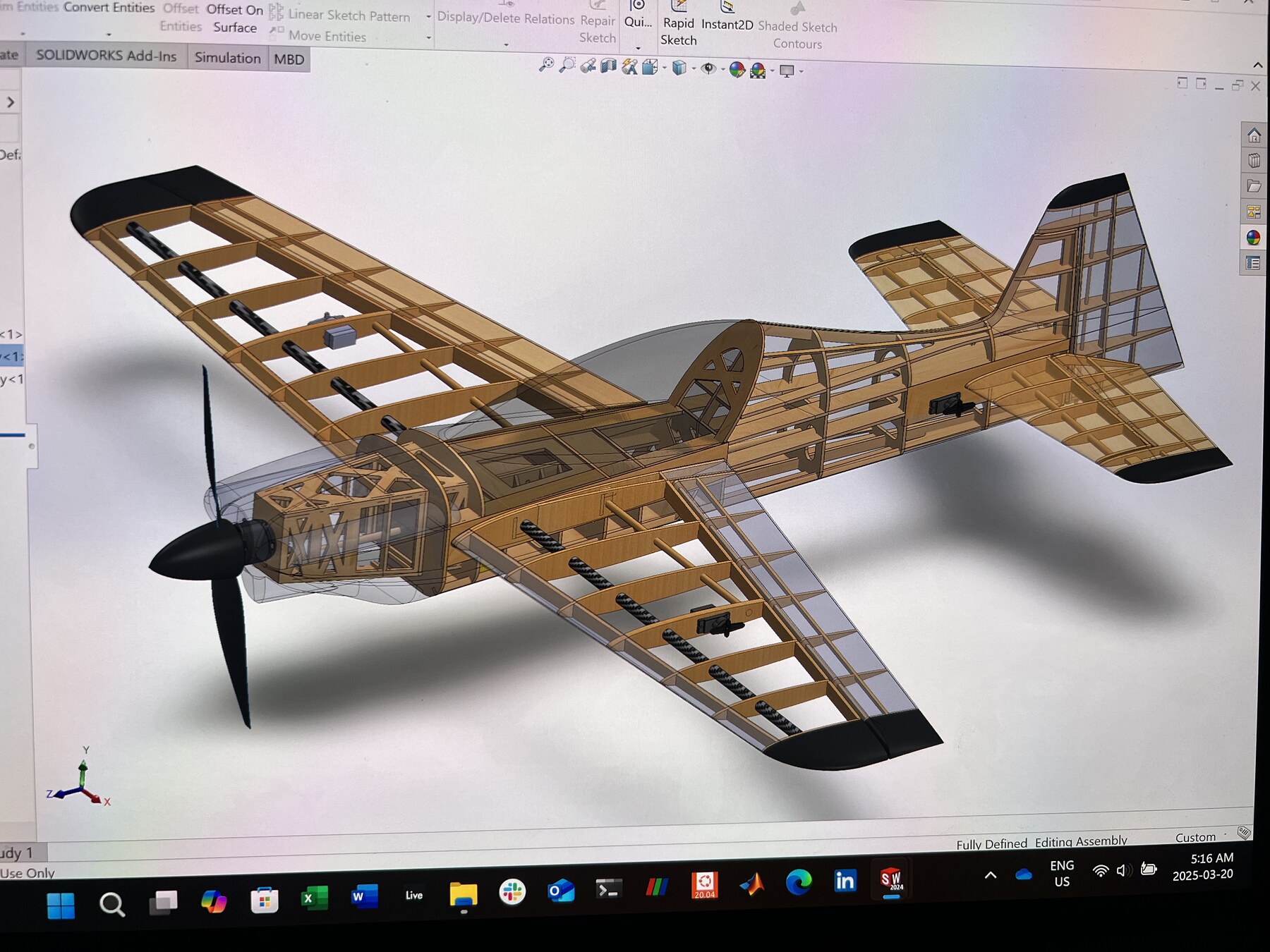Screen dimensions: 1270x952
Task: Open the Display Style dropdown arrow
Action: pos(694,68)
